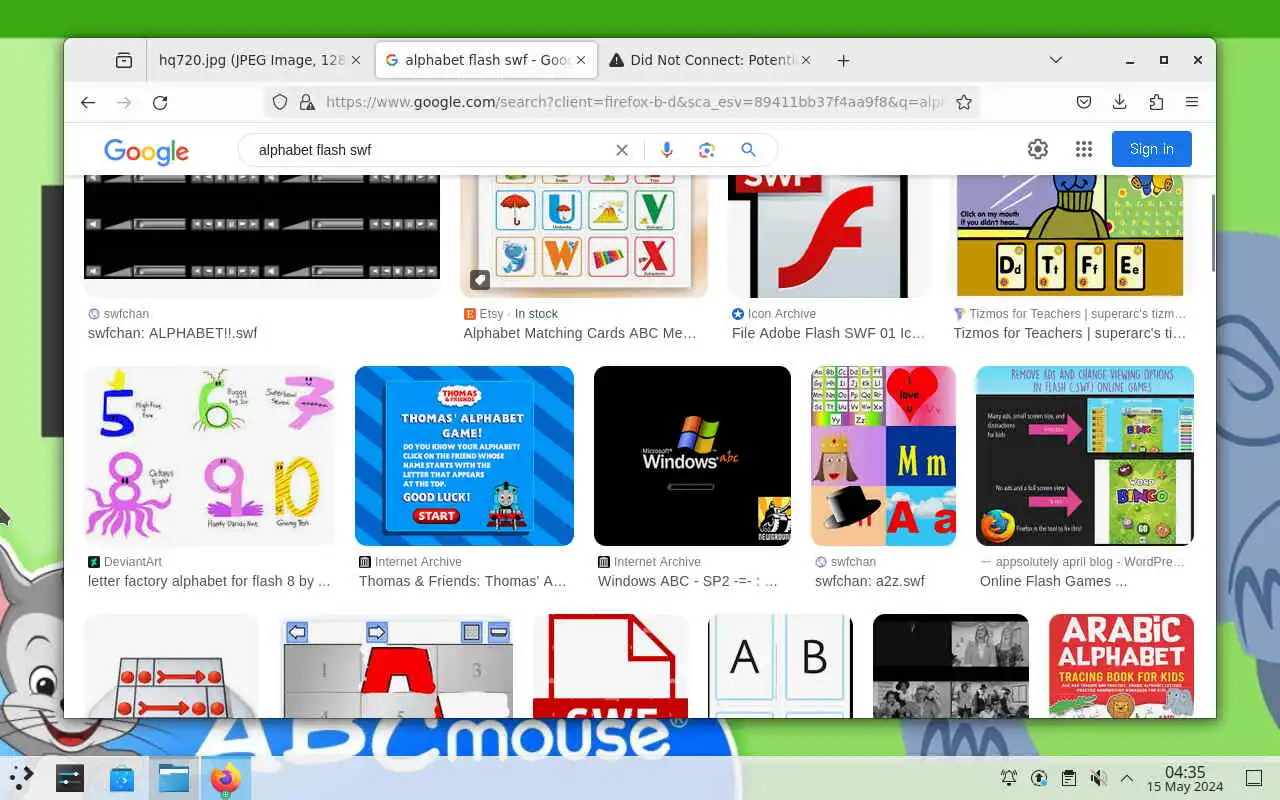Image resolution: width=1280 pixels, height=800 pixels.
Task: Open letter factory alphabet DeviantArt link
Action: click(209, 581)
